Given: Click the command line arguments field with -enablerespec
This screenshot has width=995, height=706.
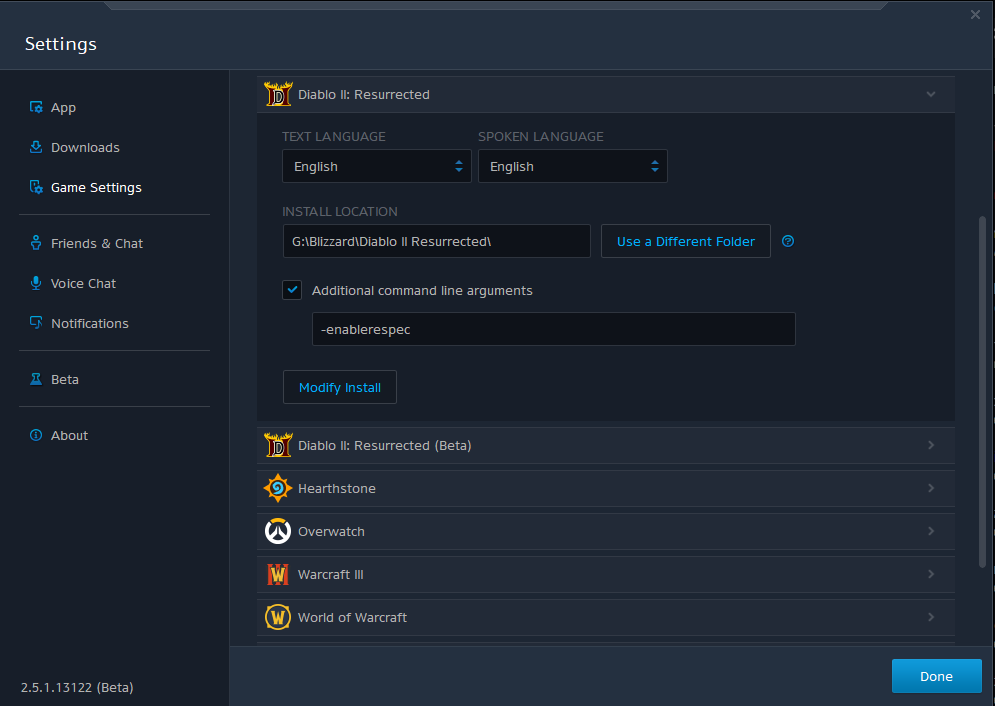Looking at the screenshot, I should click(x=553, y=329).
